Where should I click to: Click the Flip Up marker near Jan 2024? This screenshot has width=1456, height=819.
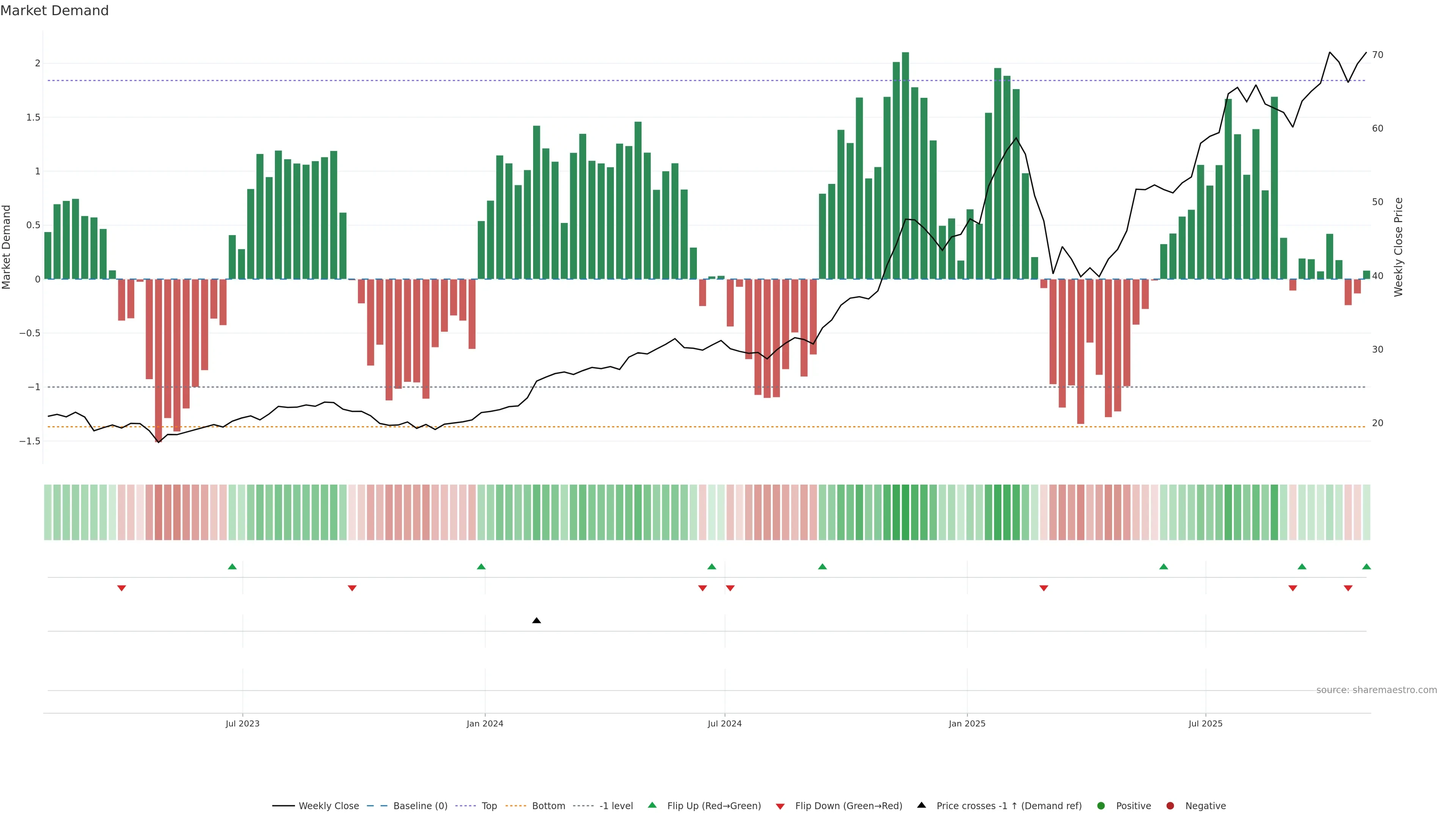(481, 566)
